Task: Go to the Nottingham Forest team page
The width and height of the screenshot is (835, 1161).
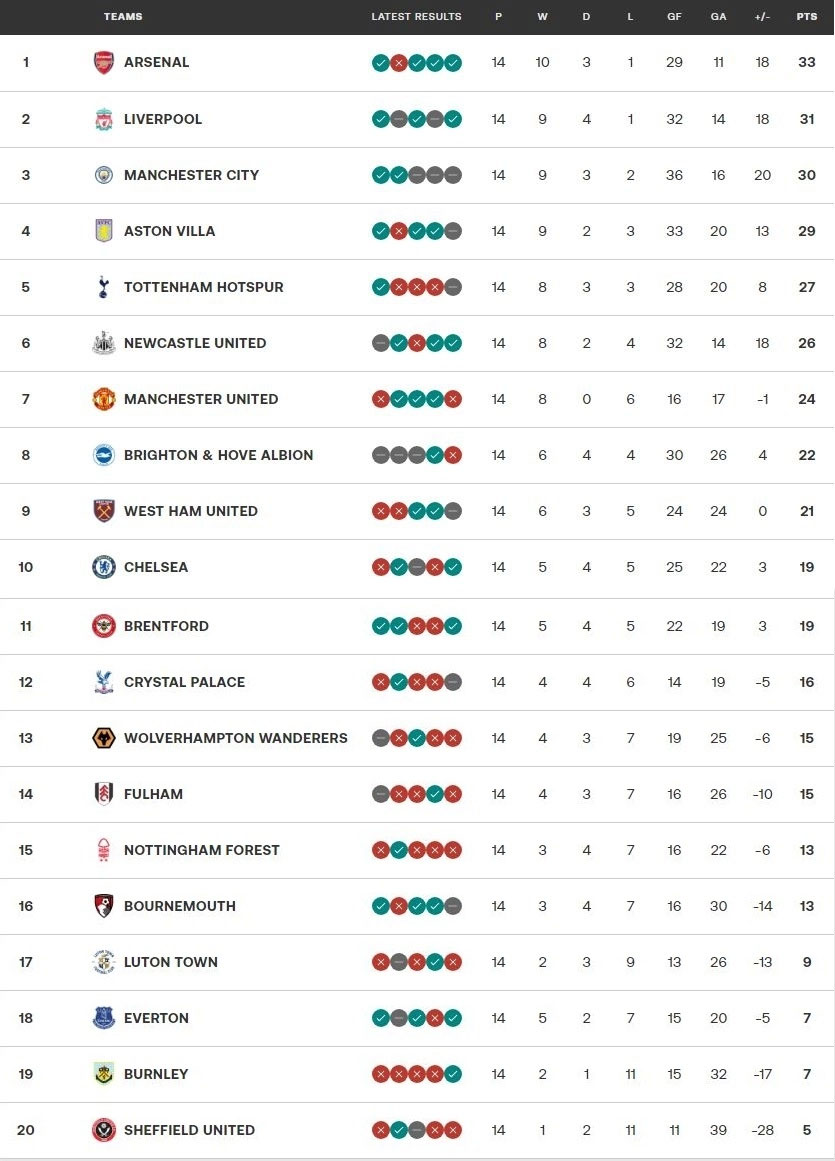Action: 201,850
